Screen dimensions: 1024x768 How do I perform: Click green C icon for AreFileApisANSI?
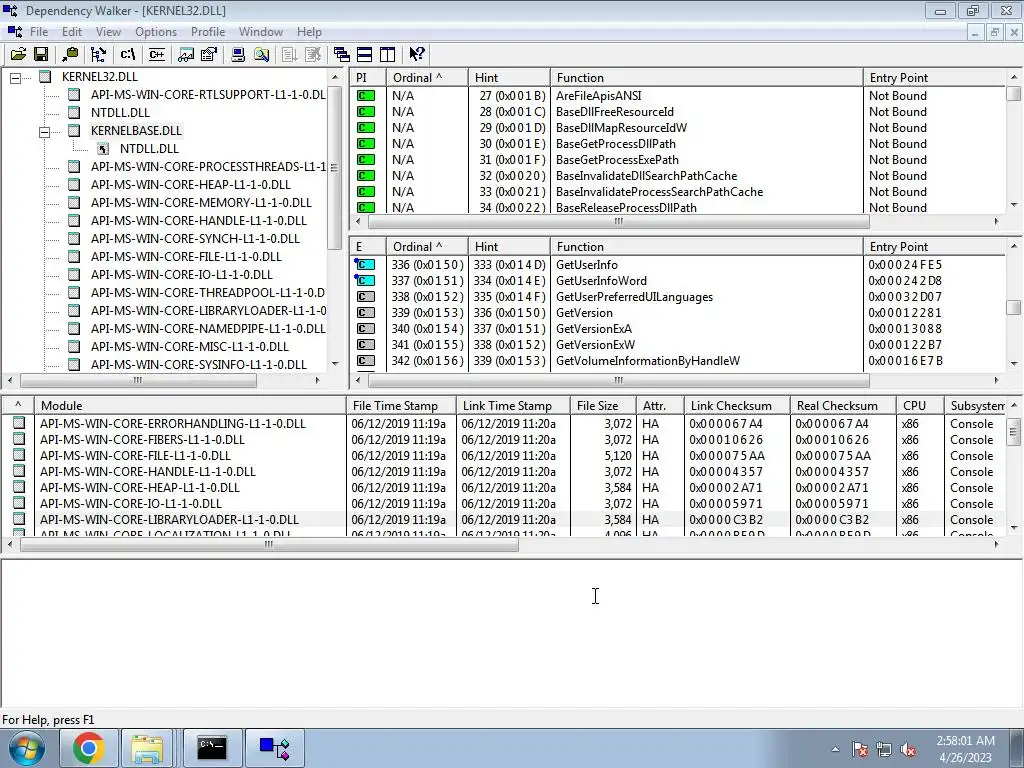[x=366, y=95]
